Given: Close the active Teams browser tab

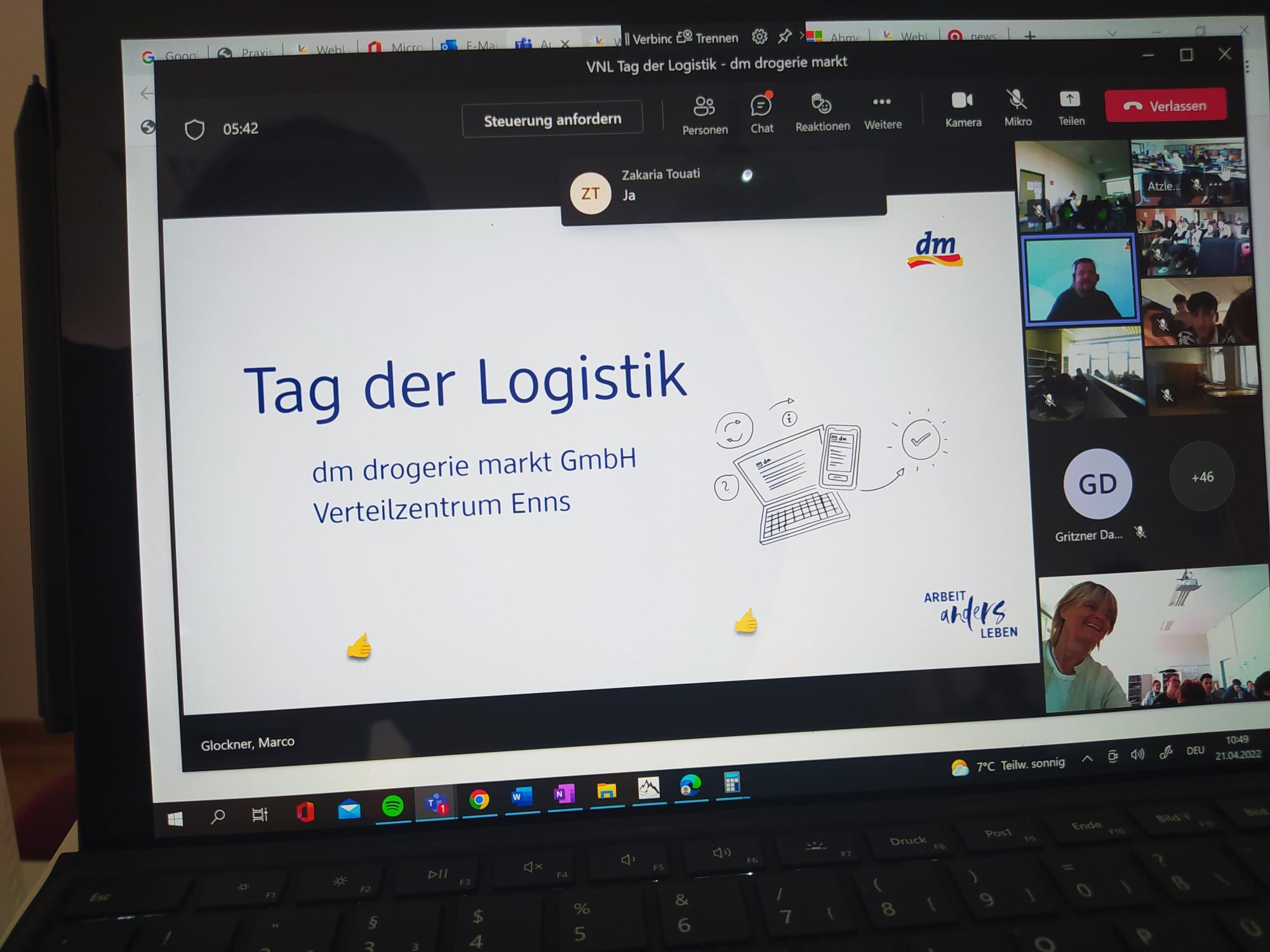Looking at the screenshot, I should [x=565, y=43].
